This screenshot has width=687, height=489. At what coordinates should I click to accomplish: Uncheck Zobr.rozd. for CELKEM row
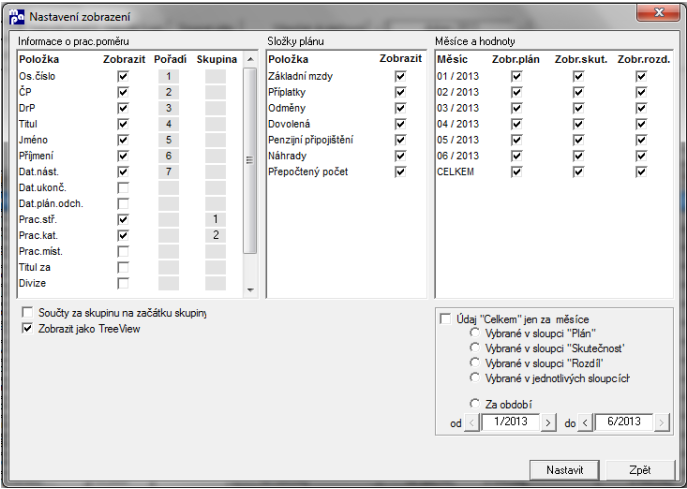[641, 172]
